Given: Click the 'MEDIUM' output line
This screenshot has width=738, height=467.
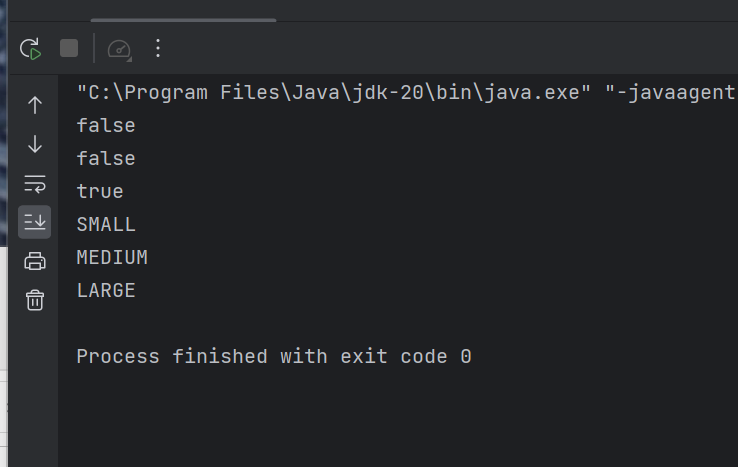Looking at the screenshot, I should (112, 258).
